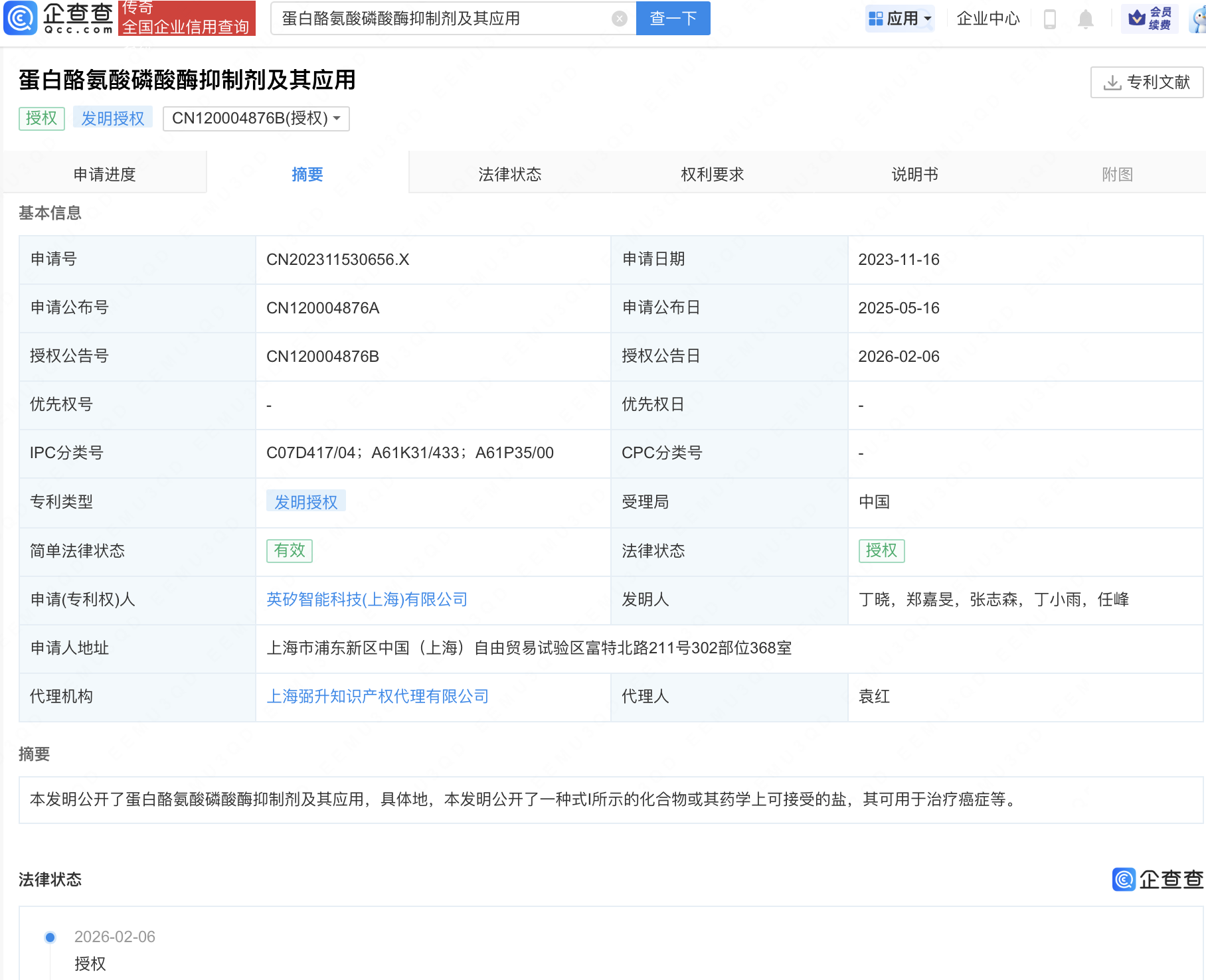Open 英矽智能科技(上海)有限公司 applicant link
1206x980 pixels.
point(367,600)
